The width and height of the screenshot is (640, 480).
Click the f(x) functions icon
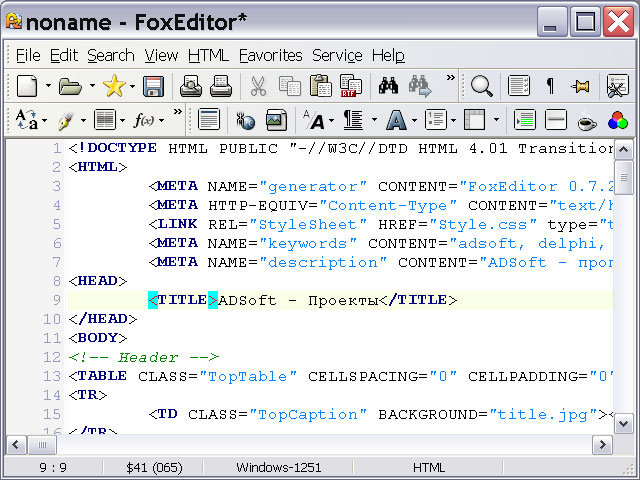coord(144,120)
